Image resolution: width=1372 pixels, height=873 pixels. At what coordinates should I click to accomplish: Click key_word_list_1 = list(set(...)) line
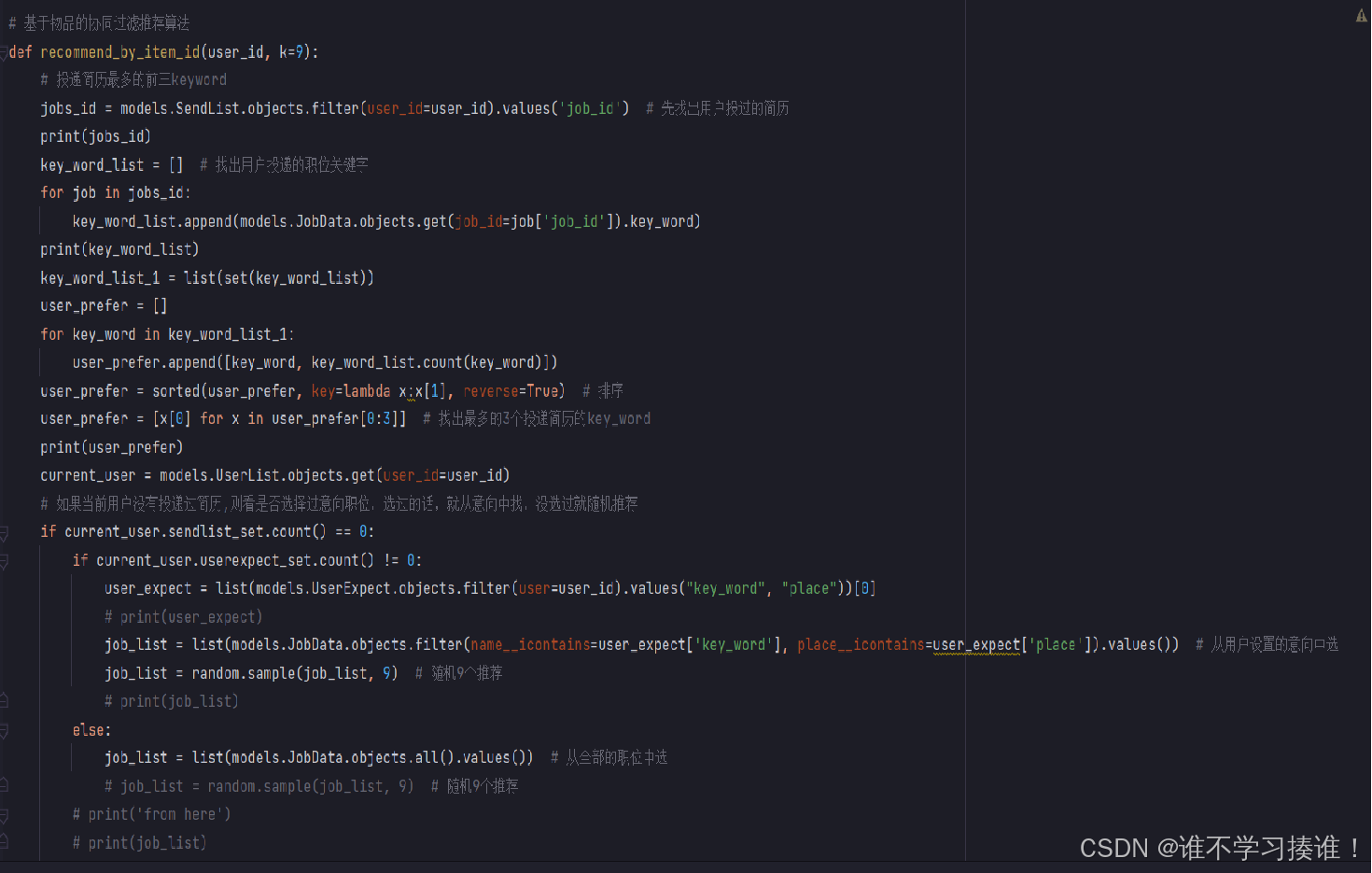click(x=207, y=278)
